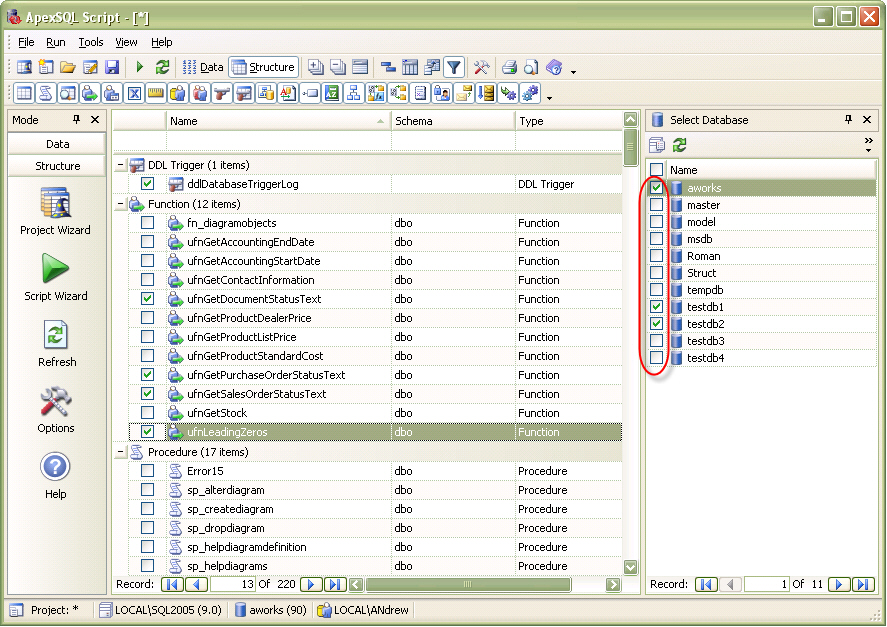Select the testdb4 database row

[761, 358]
